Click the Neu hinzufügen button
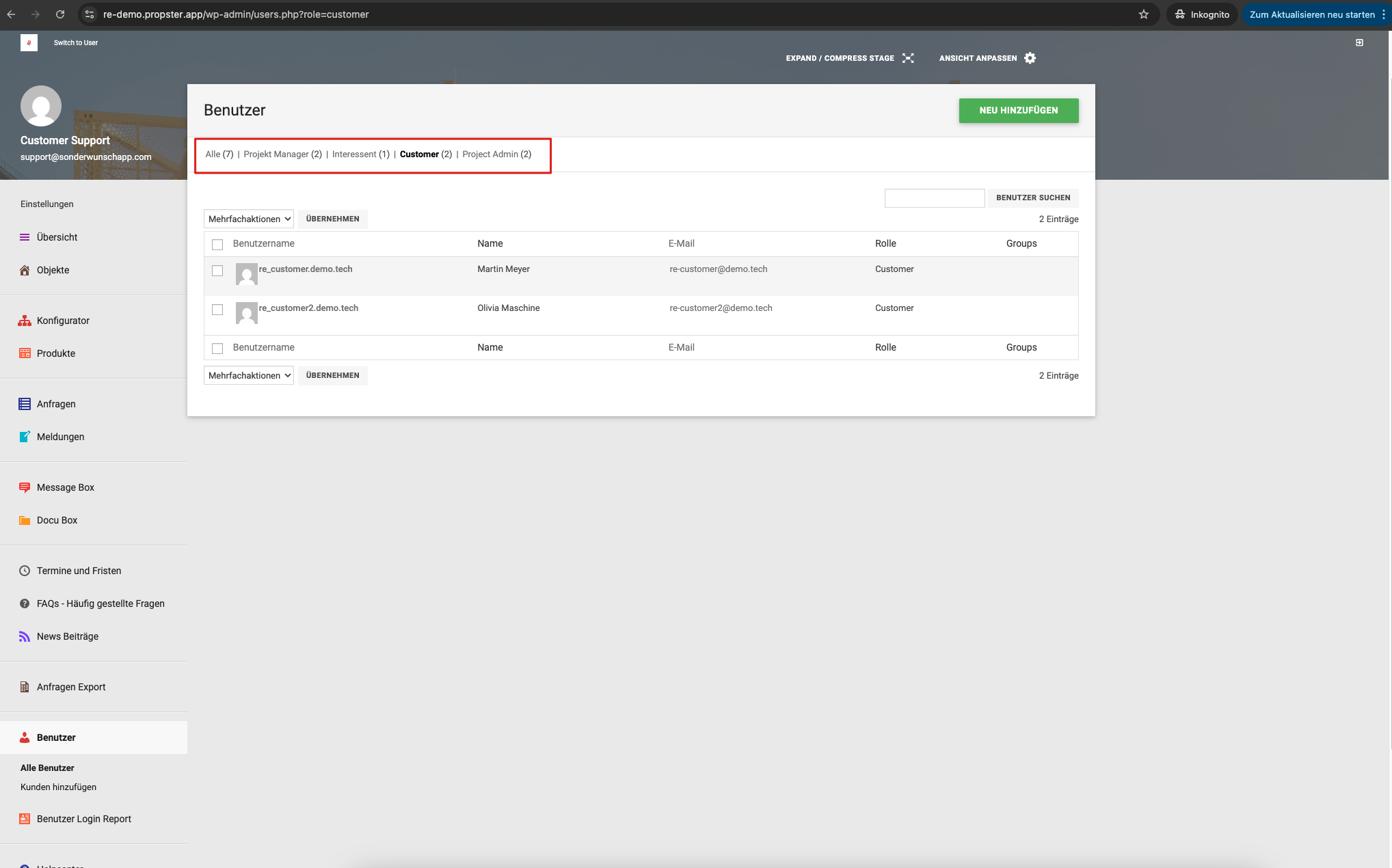1392x868 pixels. [1019, 111]
